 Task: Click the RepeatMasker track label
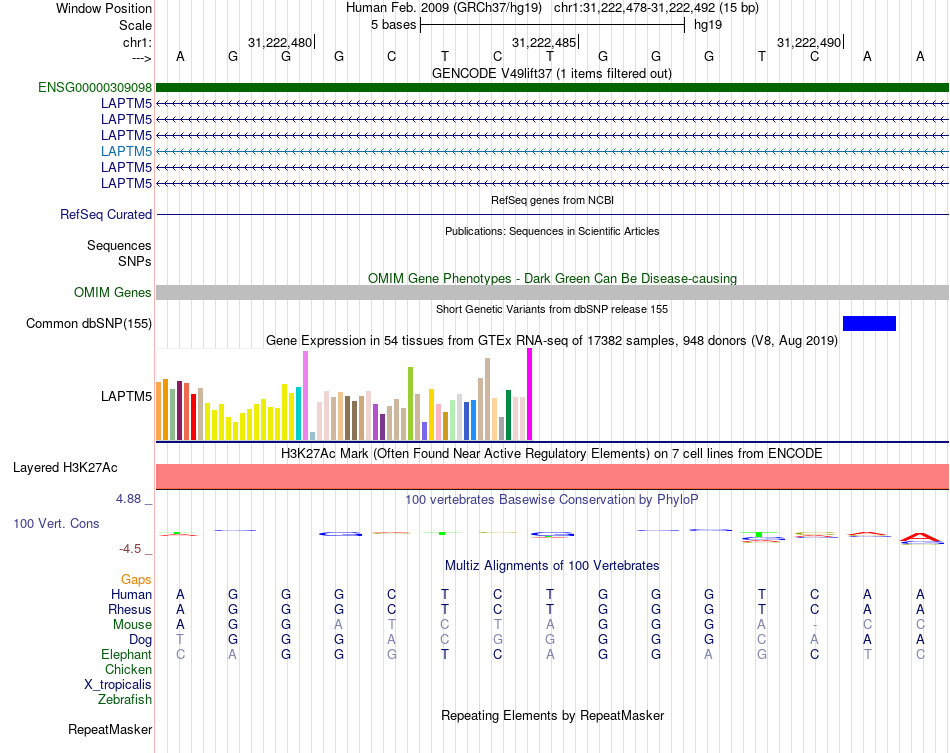coord(110,729)
